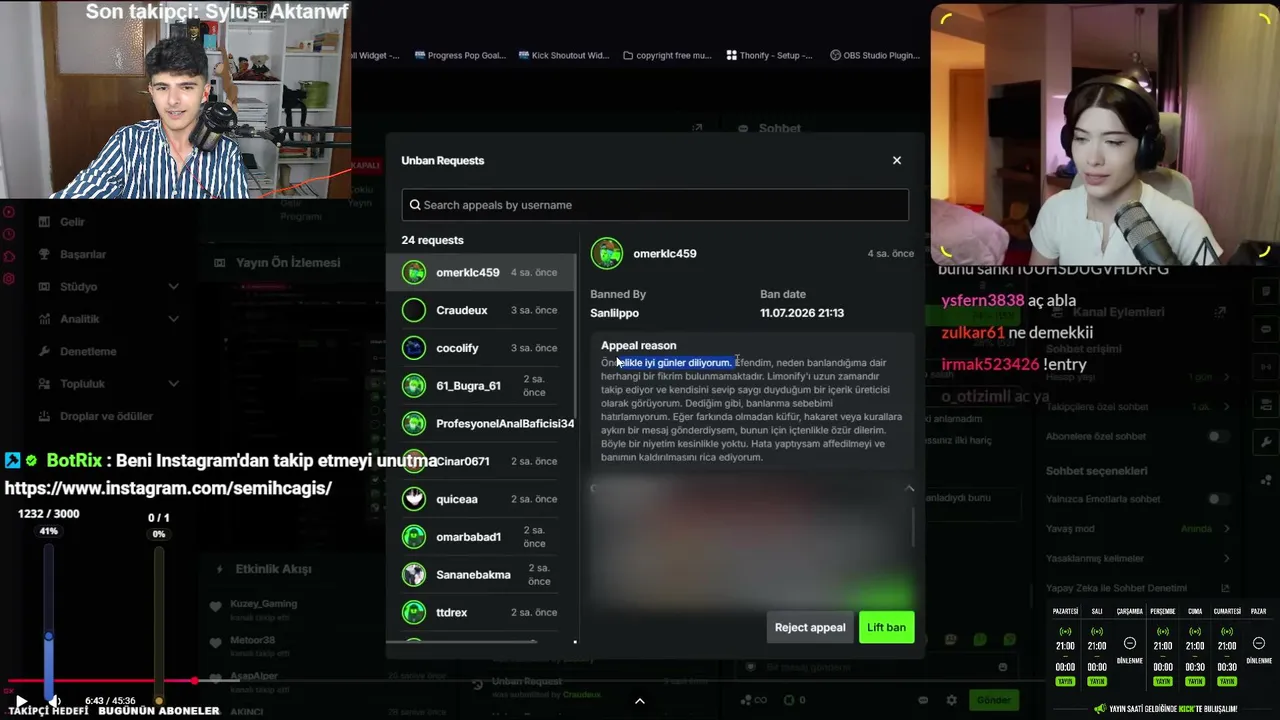1280x720 pixels.
Task: Open 61_Bugra_61 unban request
Action: (x=481, y=386)
